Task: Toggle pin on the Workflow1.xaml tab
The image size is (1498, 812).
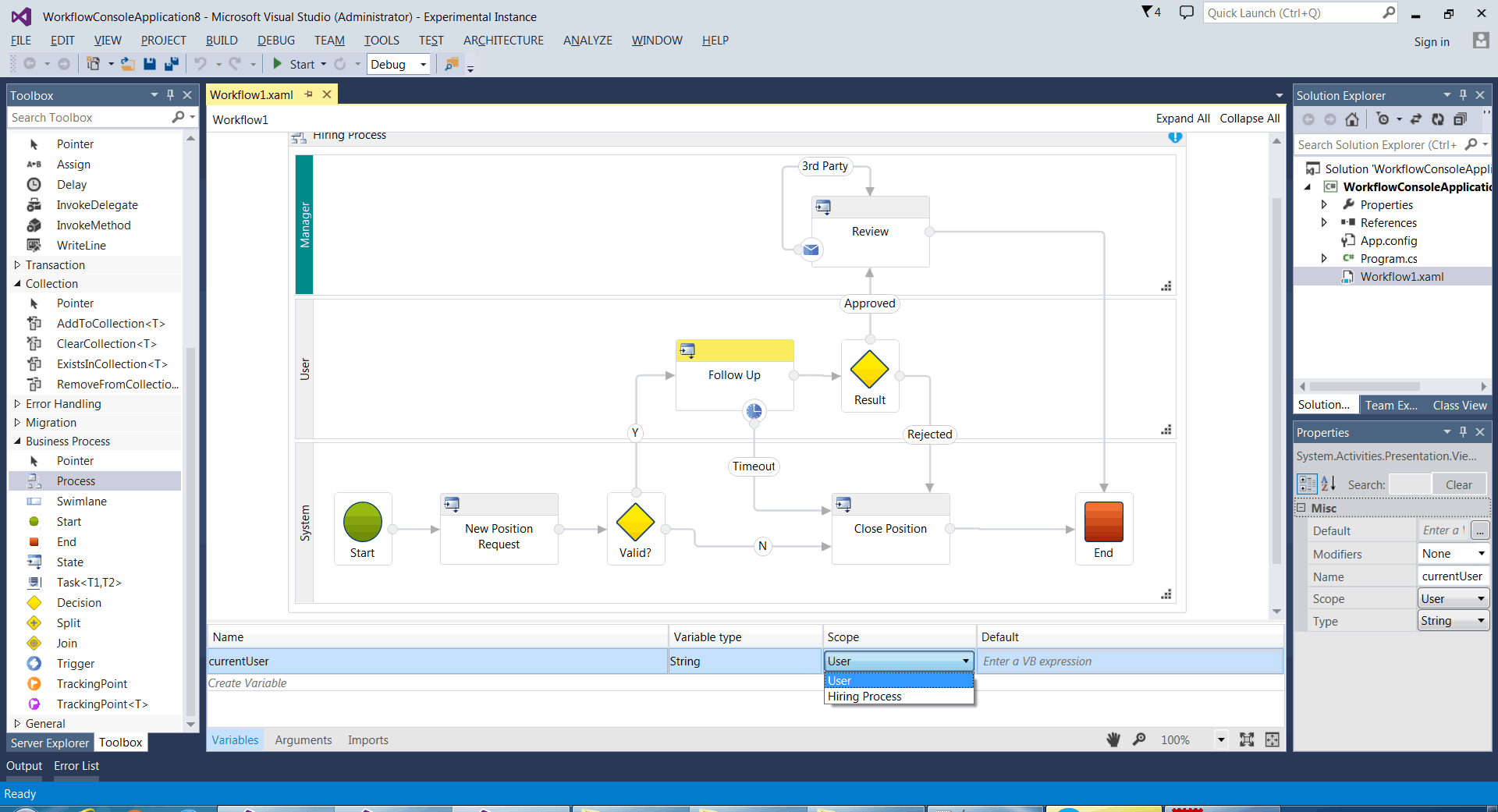Action: pyautogui.click(x=309, y=94)
